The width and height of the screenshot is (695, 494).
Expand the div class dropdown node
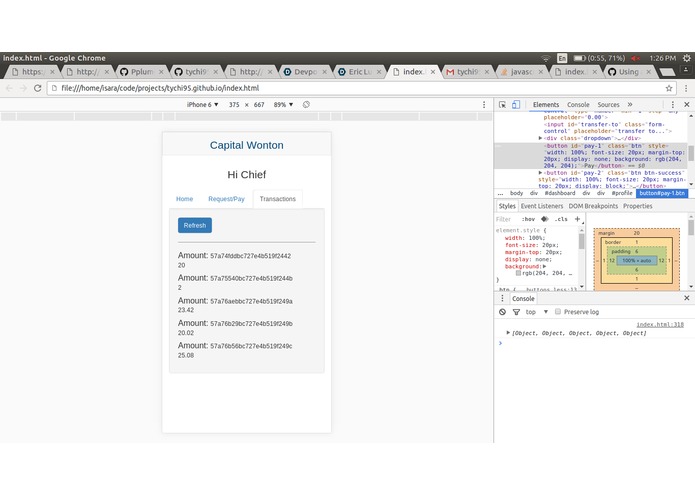tap(540, 138)
